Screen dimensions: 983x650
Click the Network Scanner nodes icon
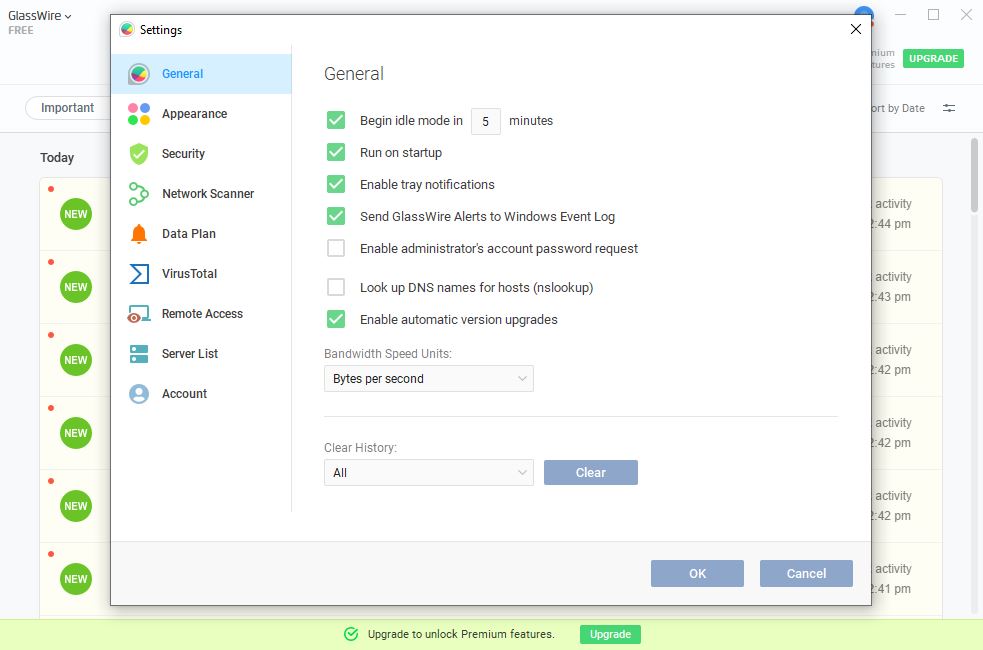click(x=139, y=194)
